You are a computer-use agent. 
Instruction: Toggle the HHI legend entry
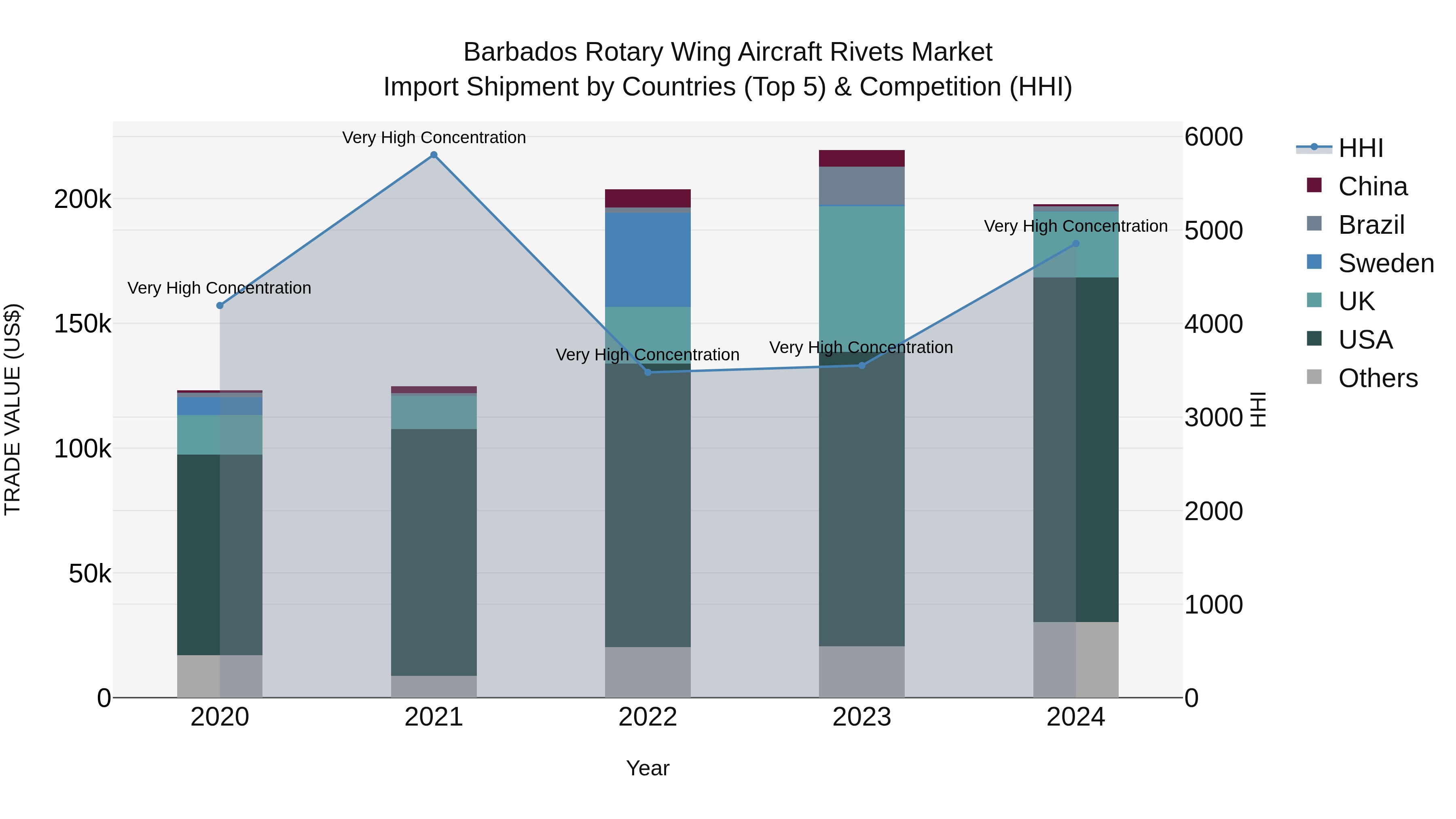(x=1340, y=148)
